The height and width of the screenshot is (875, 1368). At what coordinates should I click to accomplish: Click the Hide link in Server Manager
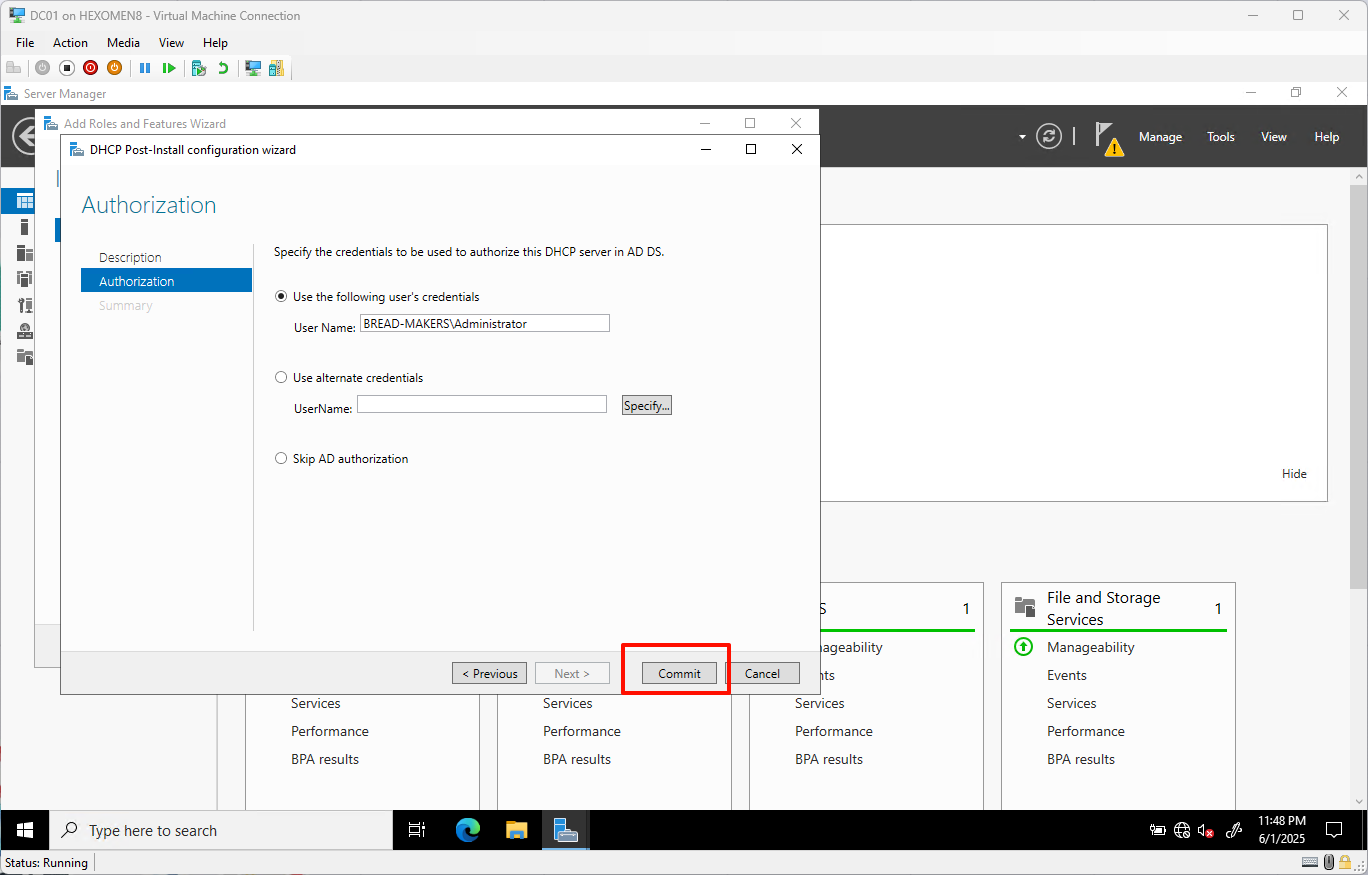[1294, 474]
